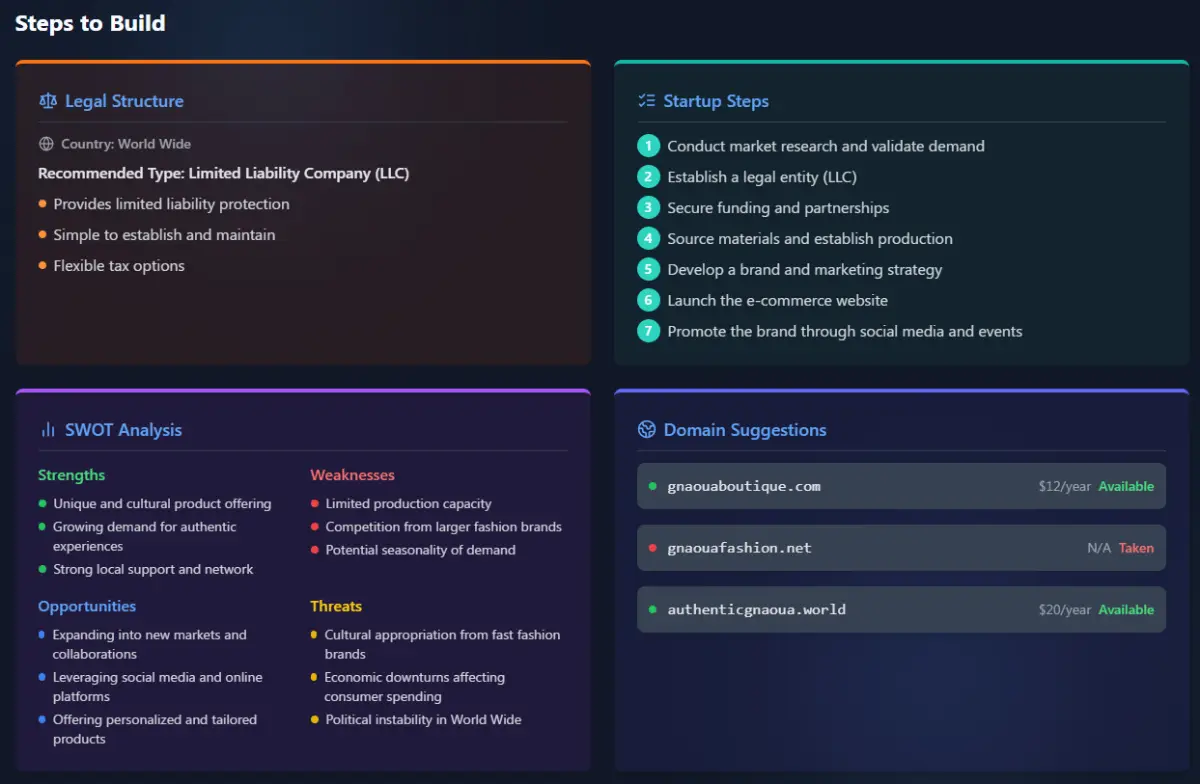Select the gnaouaboutique.com domain name
1200x784 pixels.
point(744,486)
